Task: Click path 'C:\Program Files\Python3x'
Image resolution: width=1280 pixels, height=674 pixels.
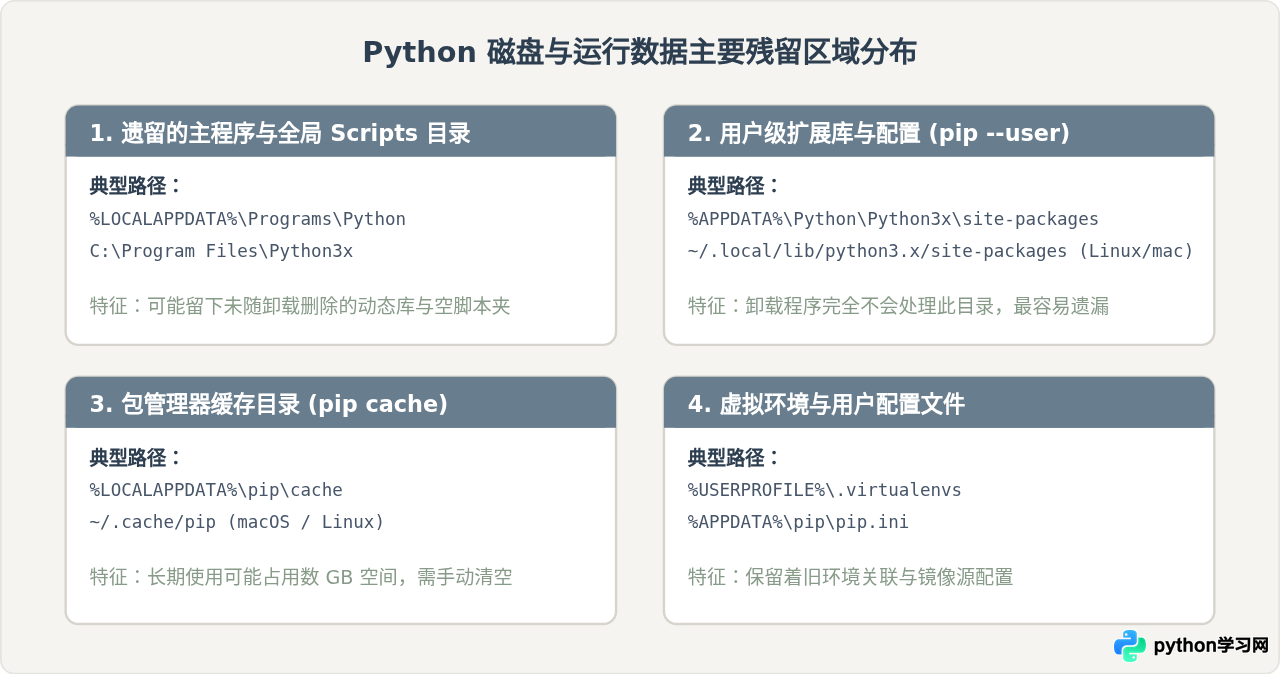Action: (221, 251)
